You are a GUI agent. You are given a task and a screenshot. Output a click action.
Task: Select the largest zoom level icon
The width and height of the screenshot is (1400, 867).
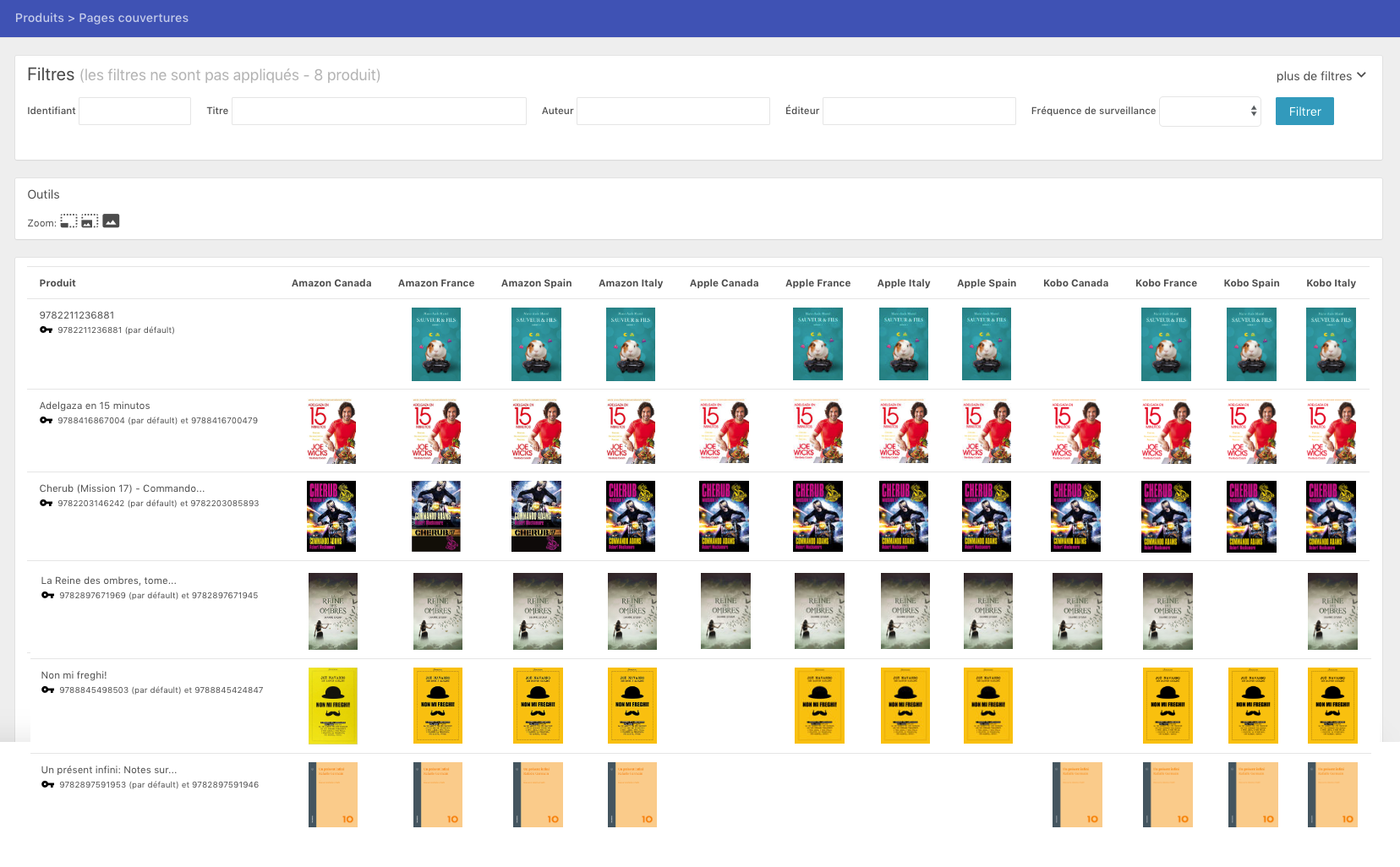click(x=111, y=221)
